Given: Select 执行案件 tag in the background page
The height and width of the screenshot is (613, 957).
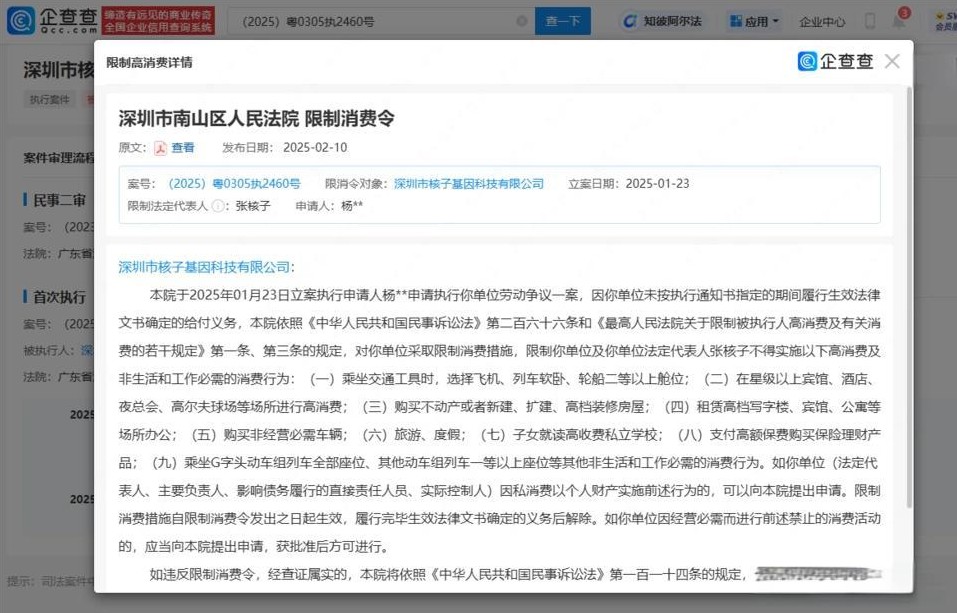Looking at the screenshot, I should click(49, 100).
